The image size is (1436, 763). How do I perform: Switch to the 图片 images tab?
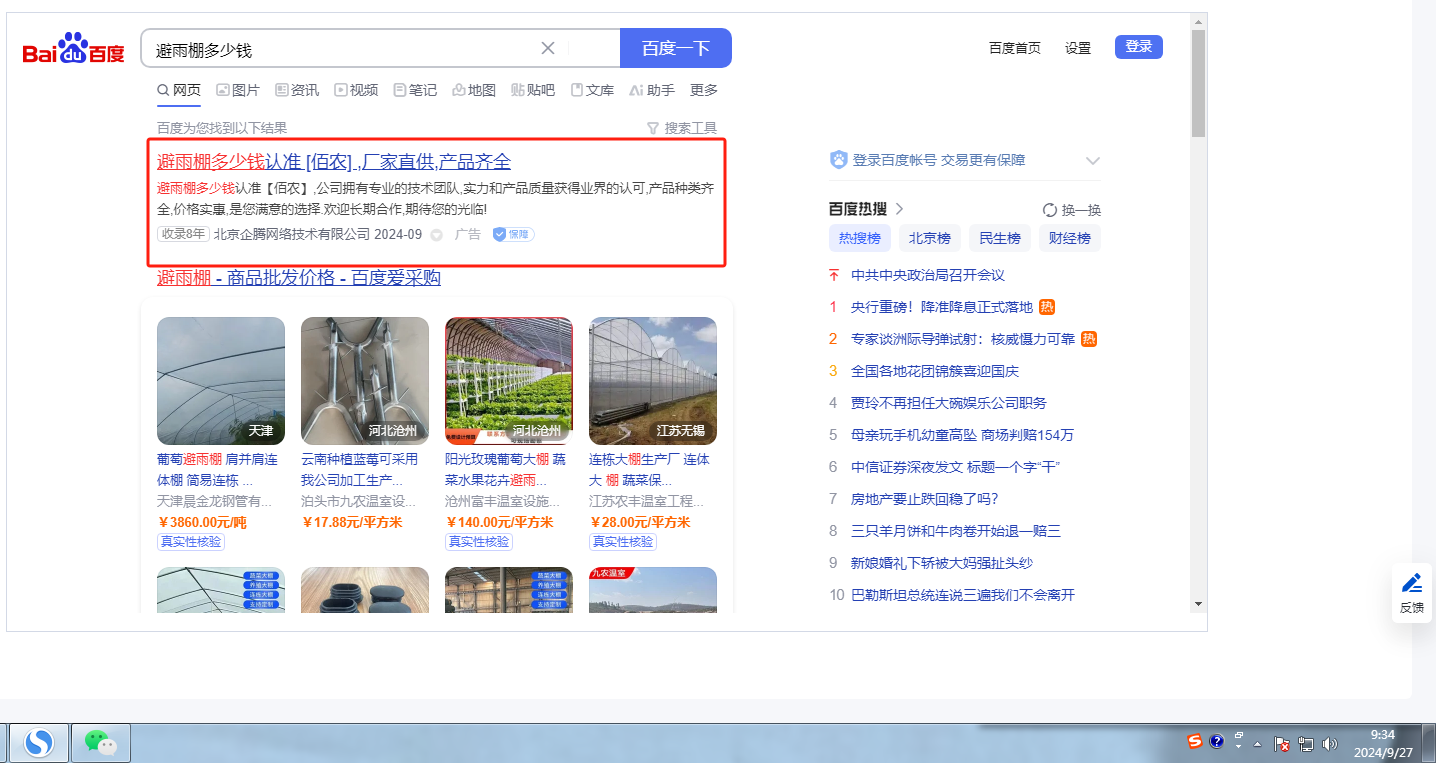point(238,90)
